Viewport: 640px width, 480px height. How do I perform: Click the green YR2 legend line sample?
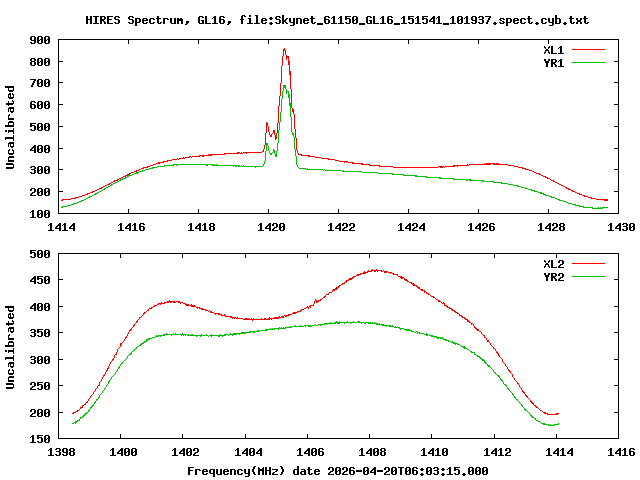[588, 277]
